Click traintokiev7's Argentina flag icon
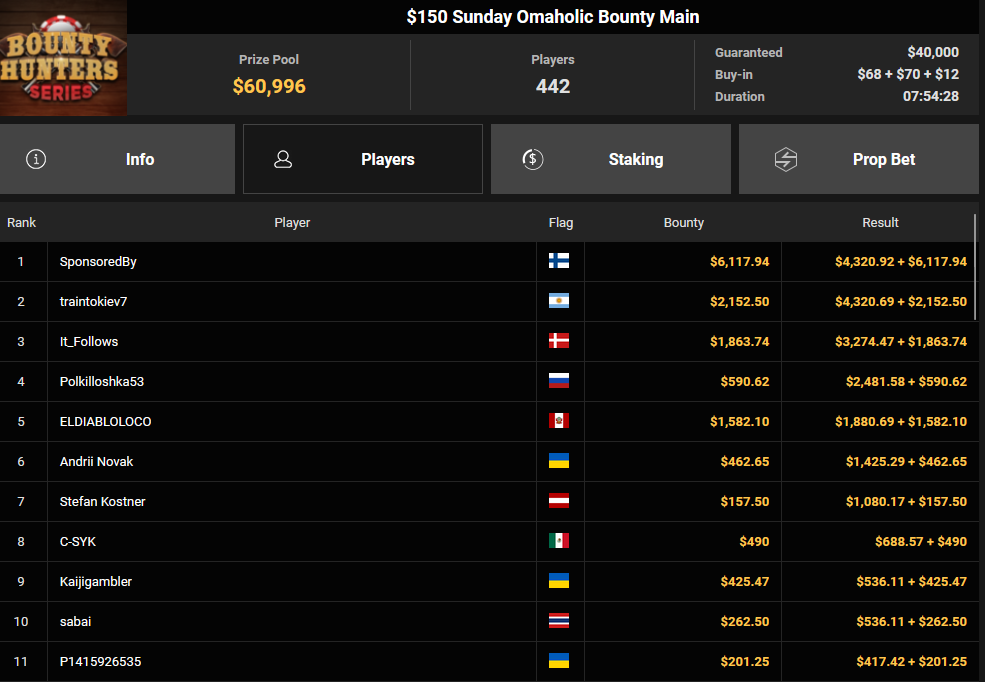Viewport: 985px width, 682px height. point(559,301)
